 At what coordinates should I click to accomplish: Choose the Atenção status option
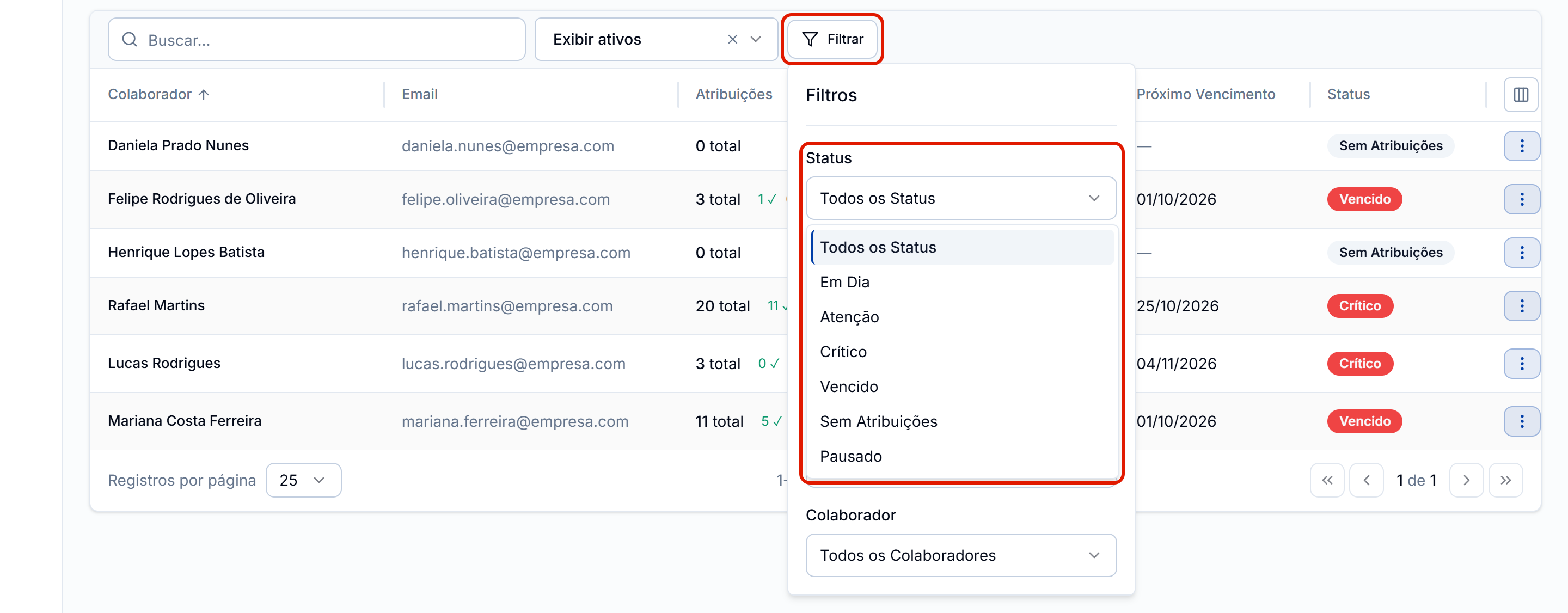pyautogui.click(x=963, y=316)
